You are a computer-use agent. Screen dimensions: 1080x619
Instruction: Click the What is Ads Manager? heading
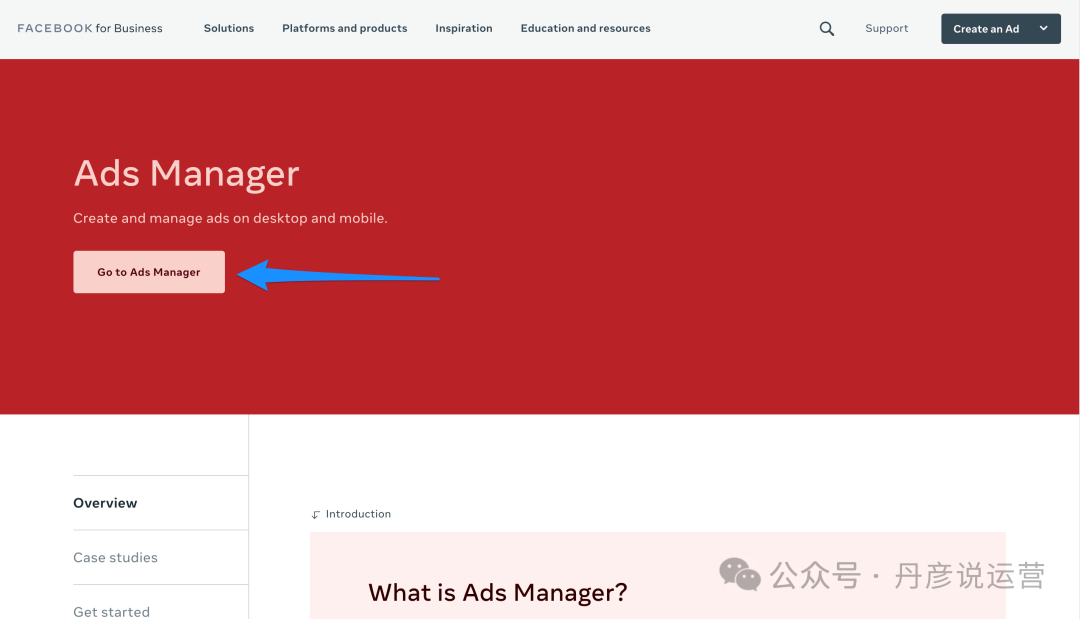click(497, 592)
